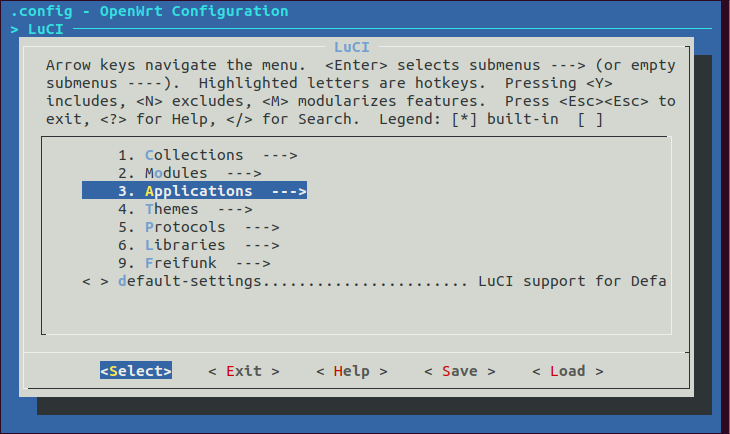This screenshot has height=434, width=730.
Task: Click the arrow after Collections
Action: 280,156
